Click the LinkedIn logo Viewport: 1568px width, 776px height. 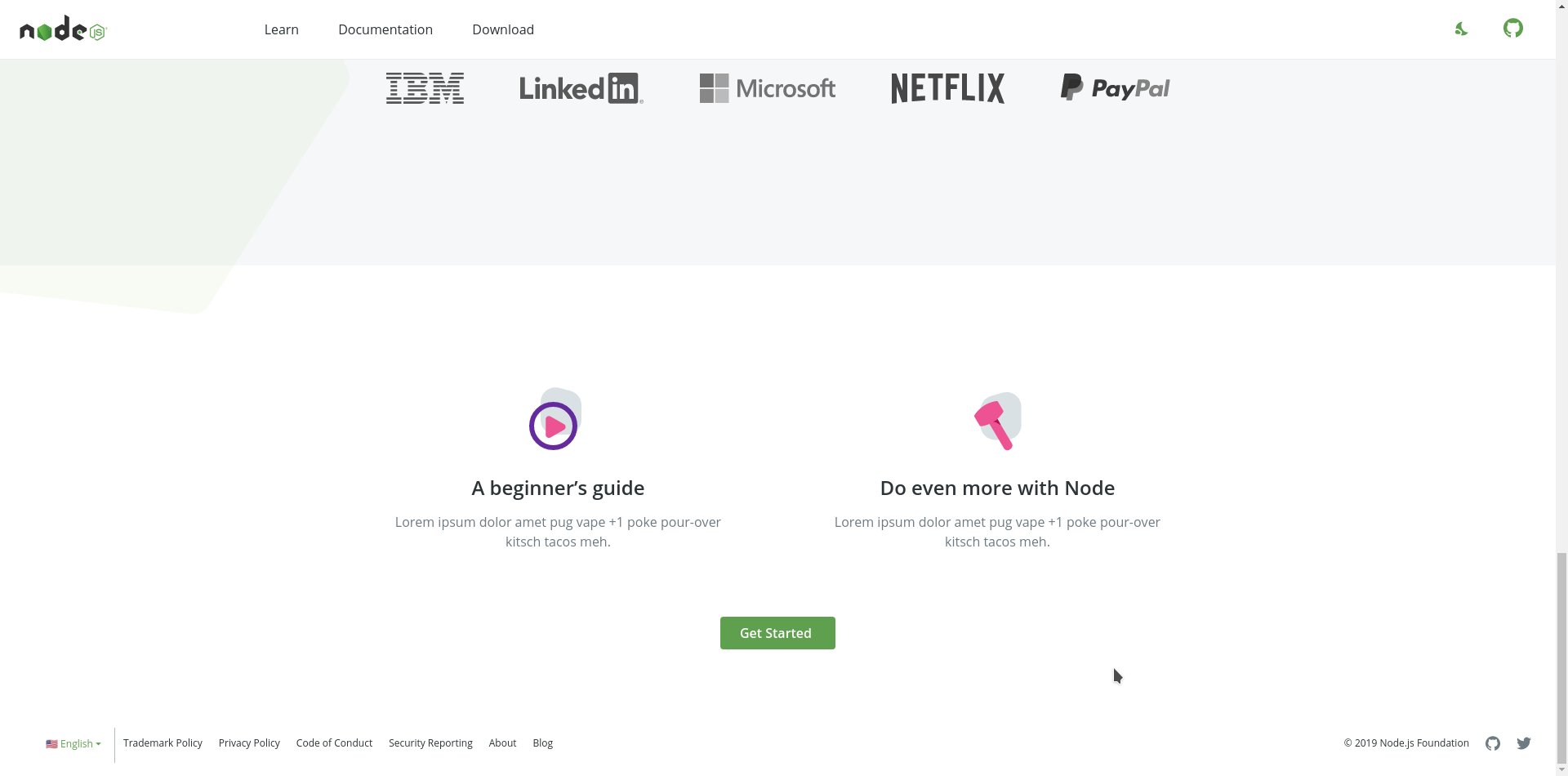coord(580,87)
